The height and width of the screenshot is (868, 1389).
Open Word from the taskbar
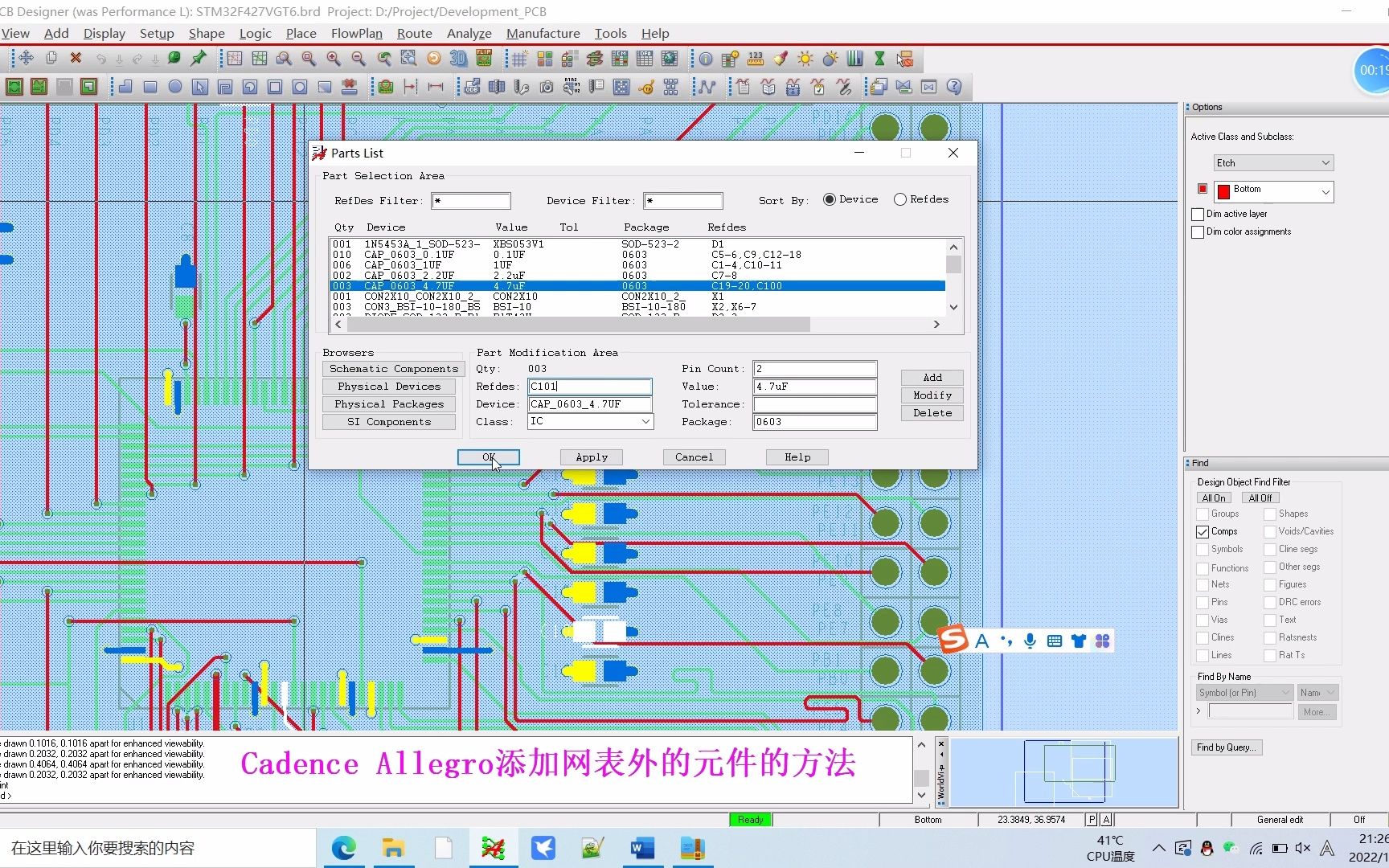coord(642,848)
